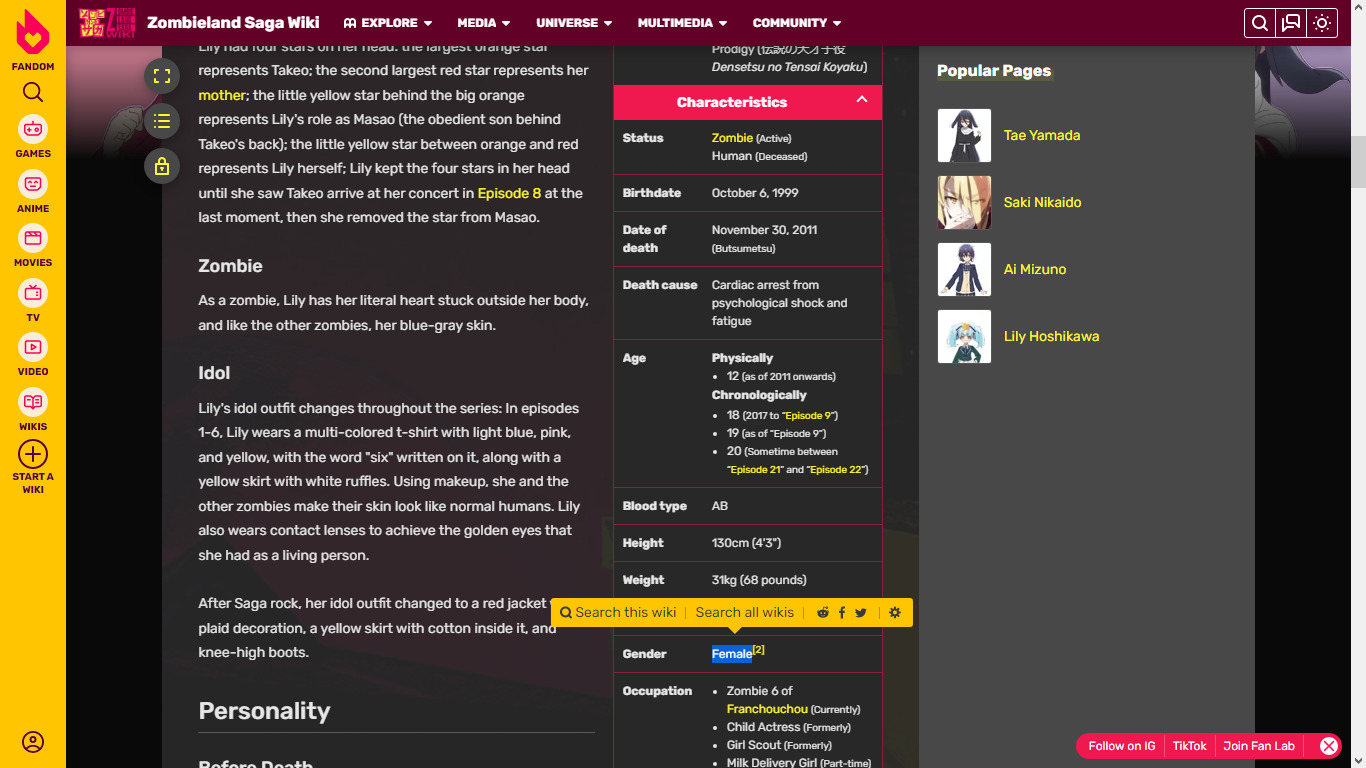This screenshot has height=768, width=1366.
Task: Collapse the Characteristics section
Action: (861, 100)
